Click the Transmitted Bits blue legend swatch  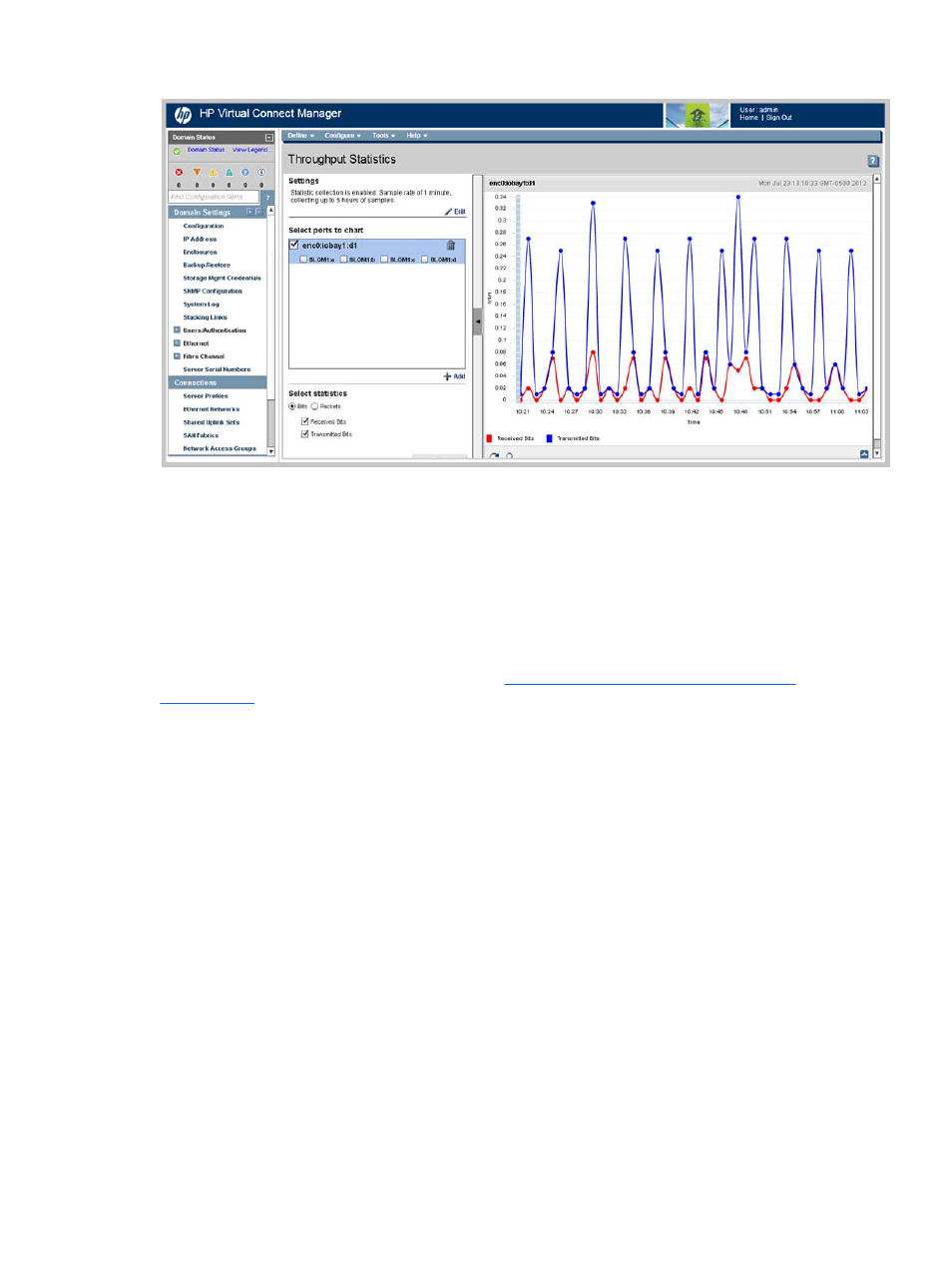(x=549, y=438)
